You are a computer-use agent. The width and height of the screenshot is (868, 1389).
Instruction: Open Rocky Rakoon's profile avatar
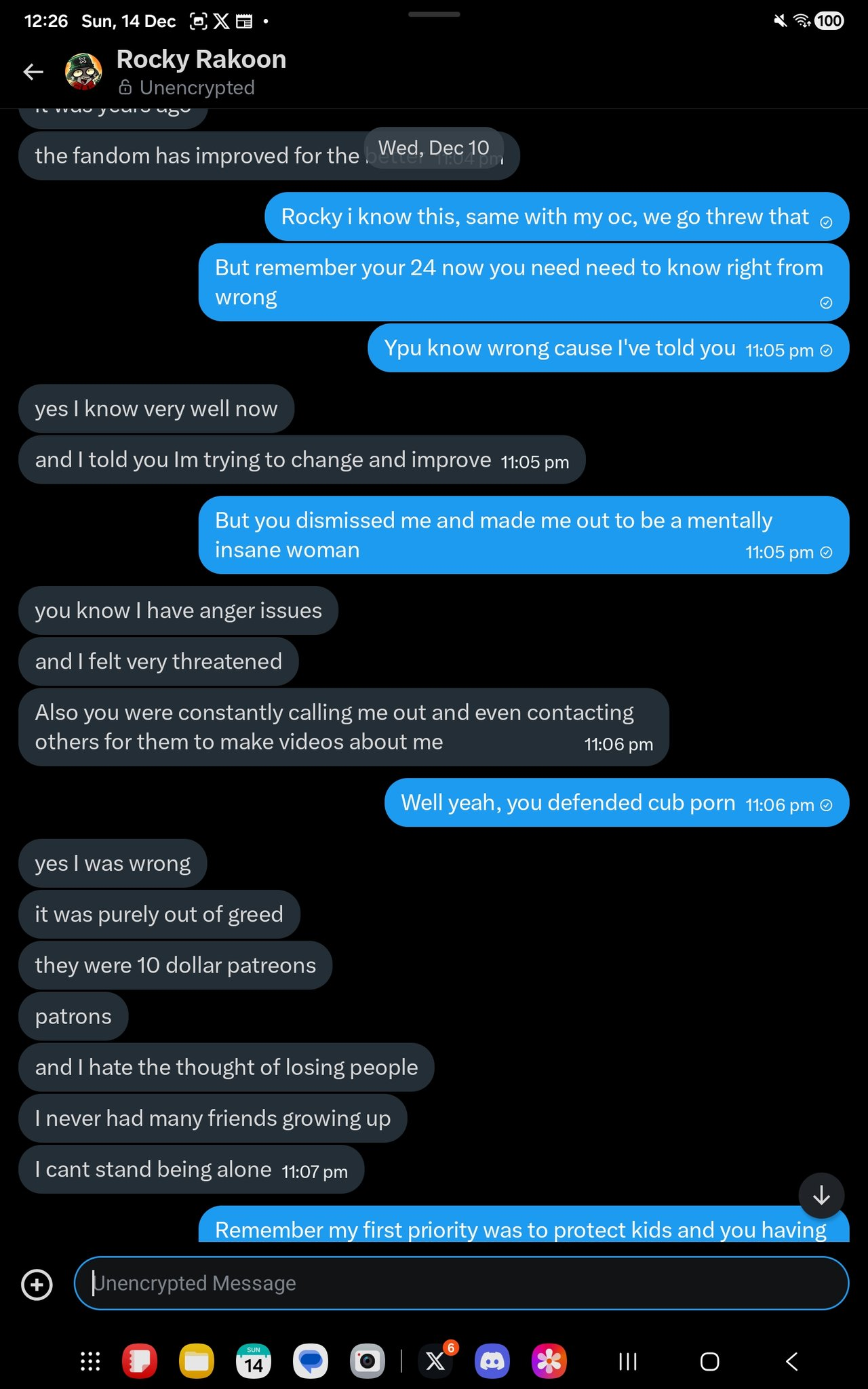[83, 71]
